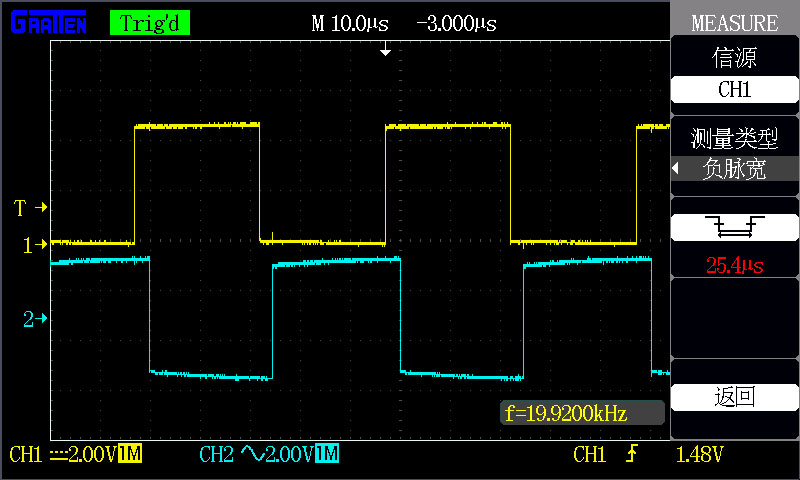Click the green Trig'd status indicator

click(150, 23)
